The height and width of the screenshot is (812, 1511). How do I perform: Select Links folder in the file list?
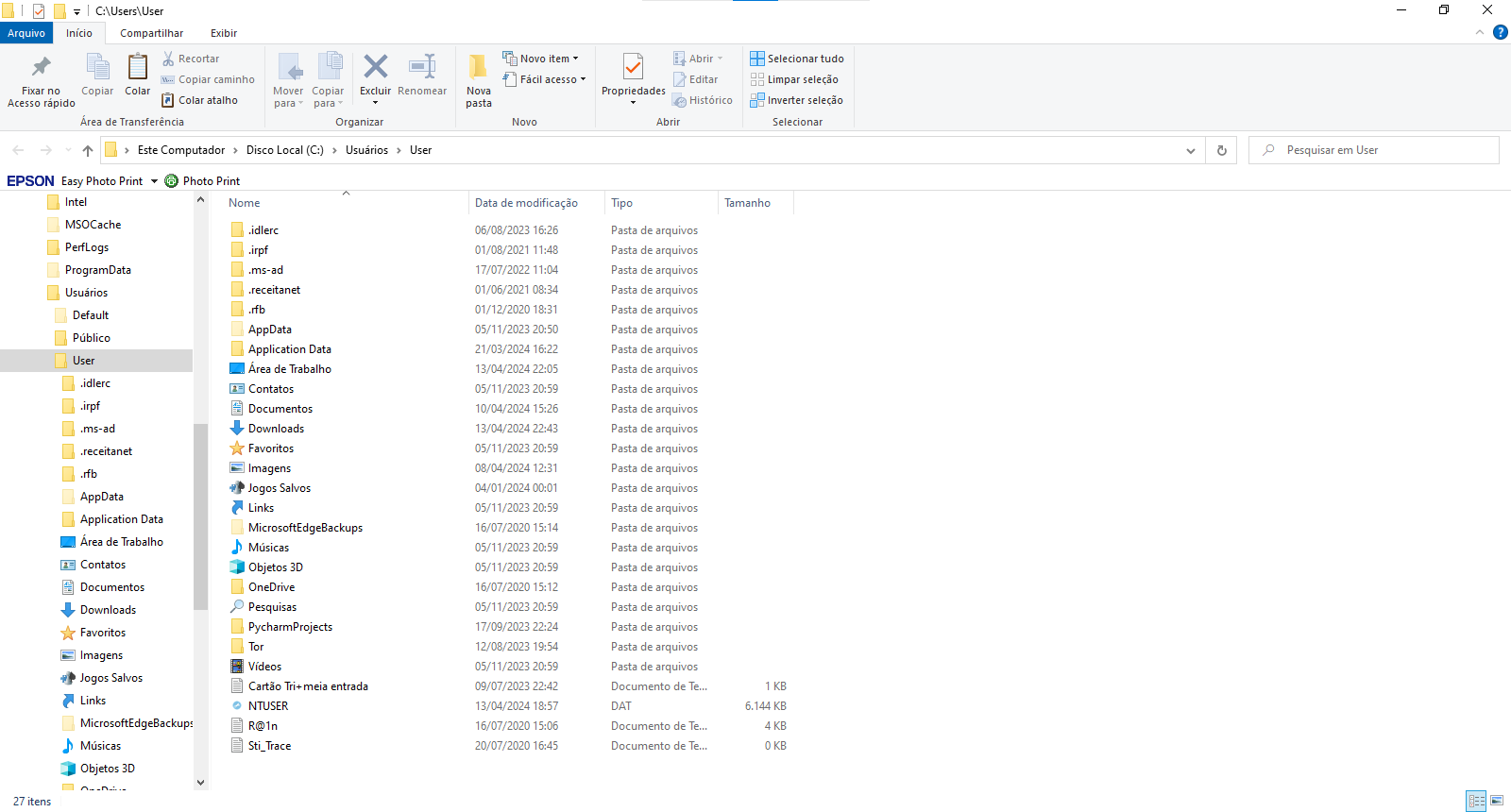tap(261, 508)
